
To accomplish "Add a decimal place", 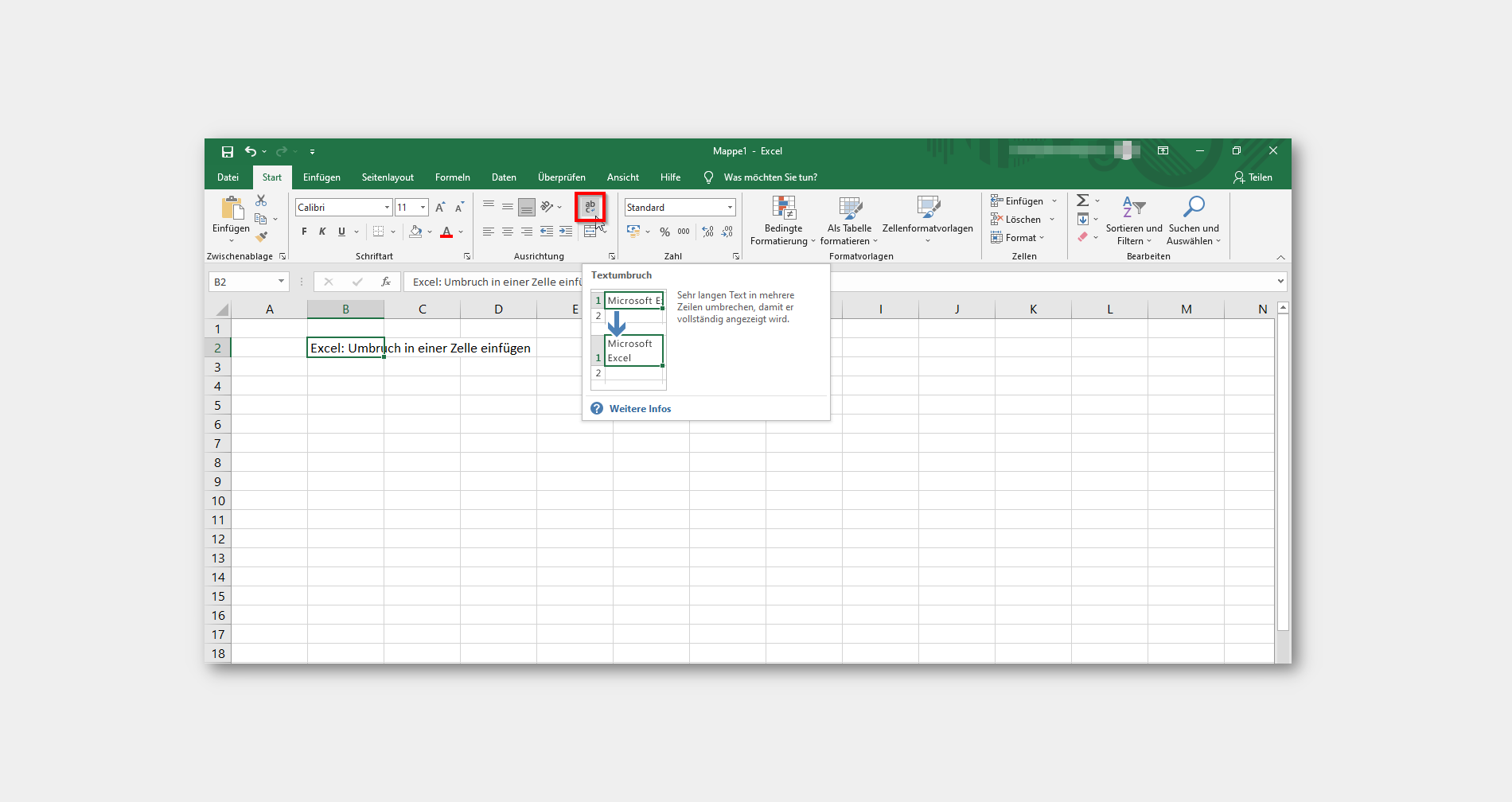I will click(707, 232).
